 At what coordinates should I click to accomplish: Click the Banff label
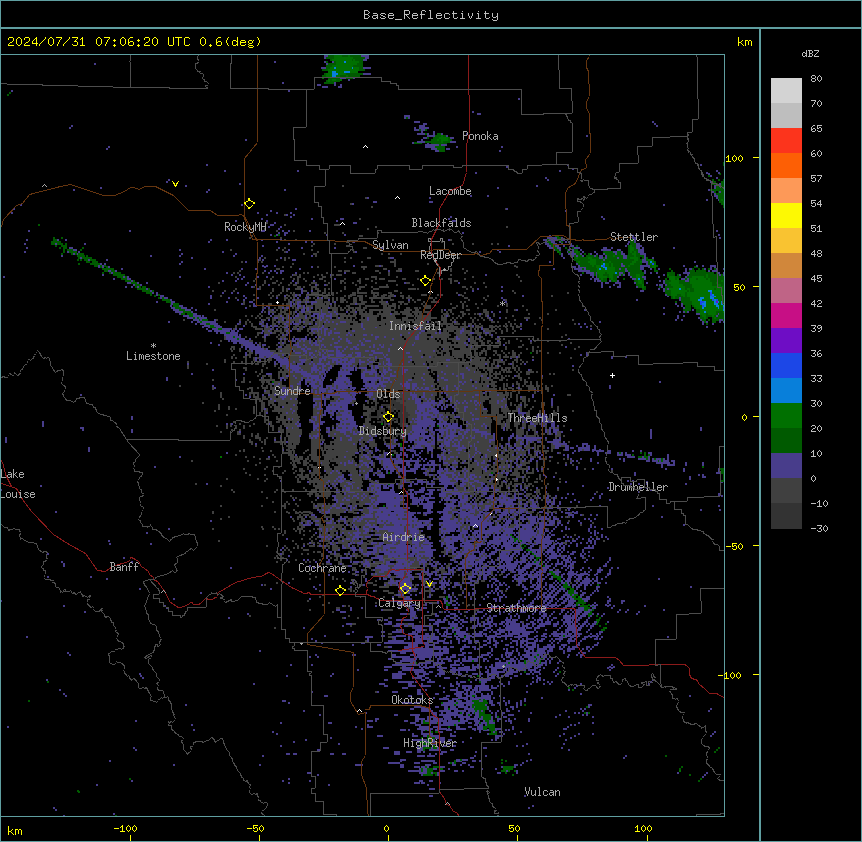(x=124, y=567)
